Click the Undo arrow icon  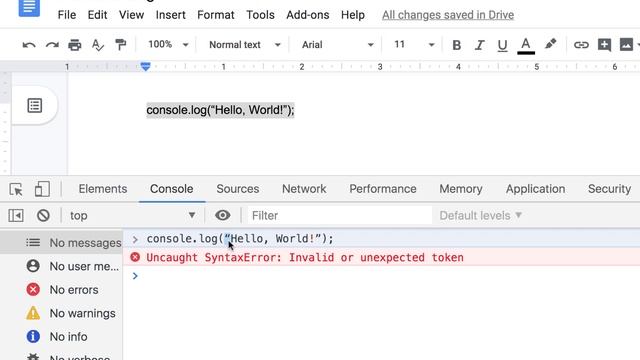pyautogui.click(x=29, y=45)
